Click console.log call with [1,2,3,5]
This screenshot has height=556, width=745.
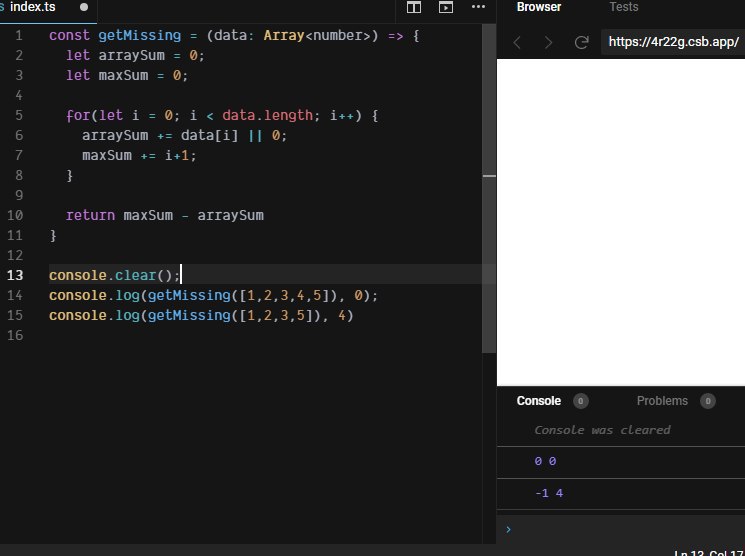tap(201, 315)
